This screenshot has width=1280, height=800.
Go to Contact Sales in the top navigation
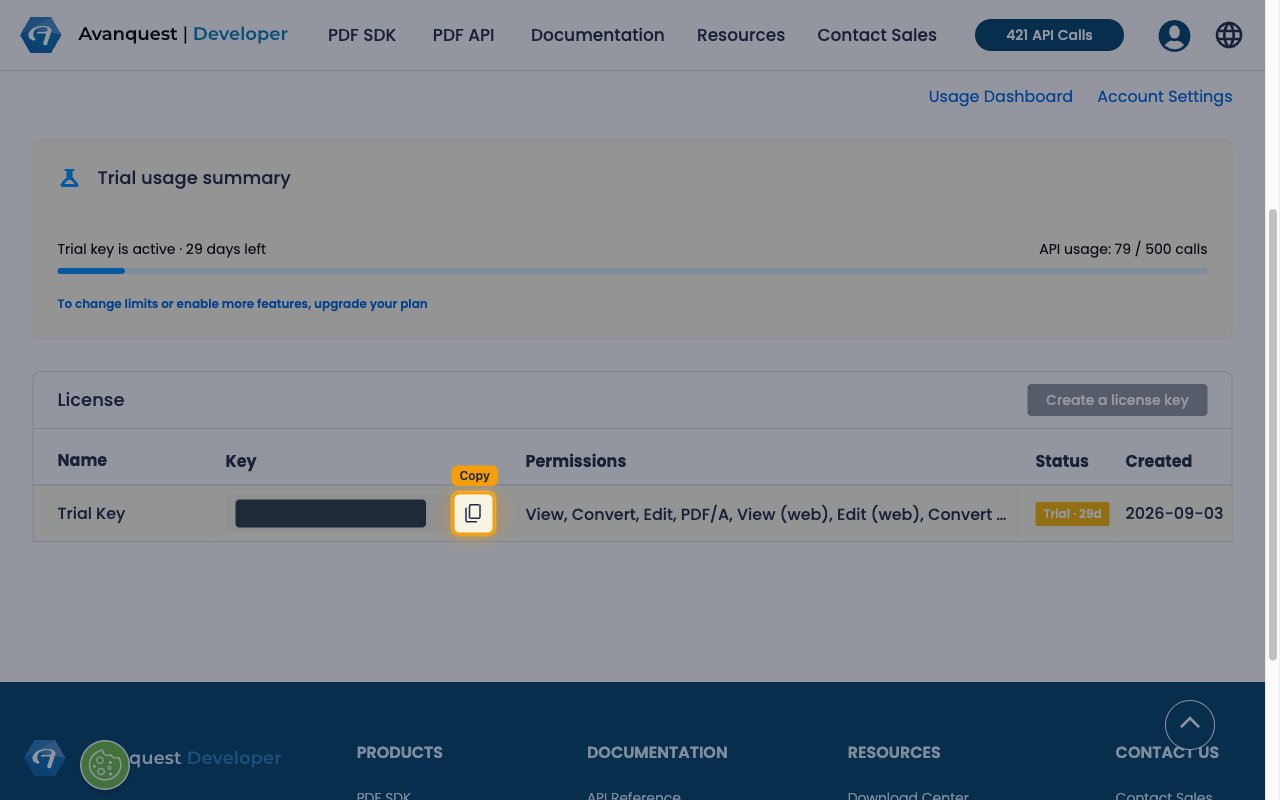coord(877,35)
